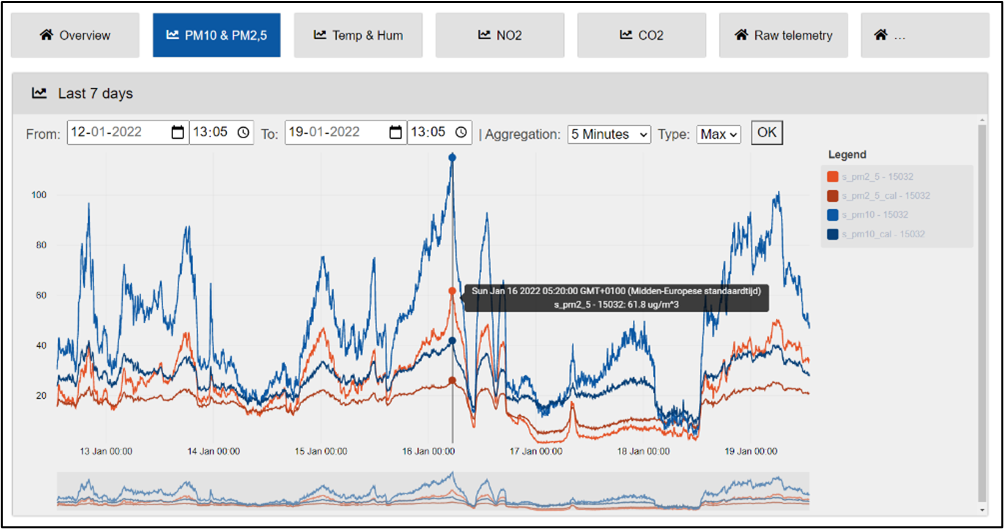Viewport: 1004px width, 529px height.
Task: Click the chart icon beside Last 7 days
Action: [40, 93]
